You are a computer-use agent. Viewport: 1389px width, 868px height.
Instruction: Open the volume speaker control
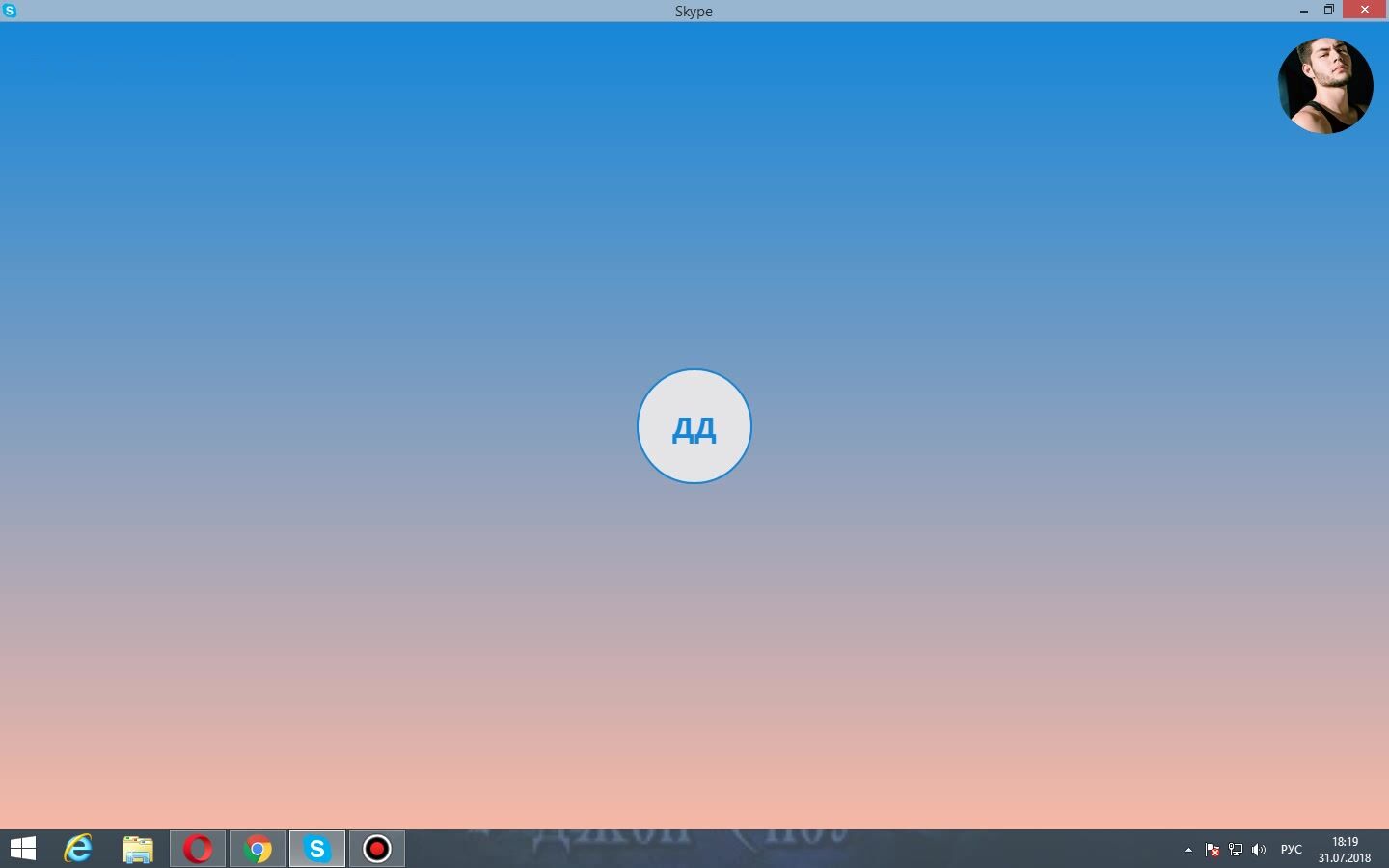pyautogui.click(x=1259, y=850)
